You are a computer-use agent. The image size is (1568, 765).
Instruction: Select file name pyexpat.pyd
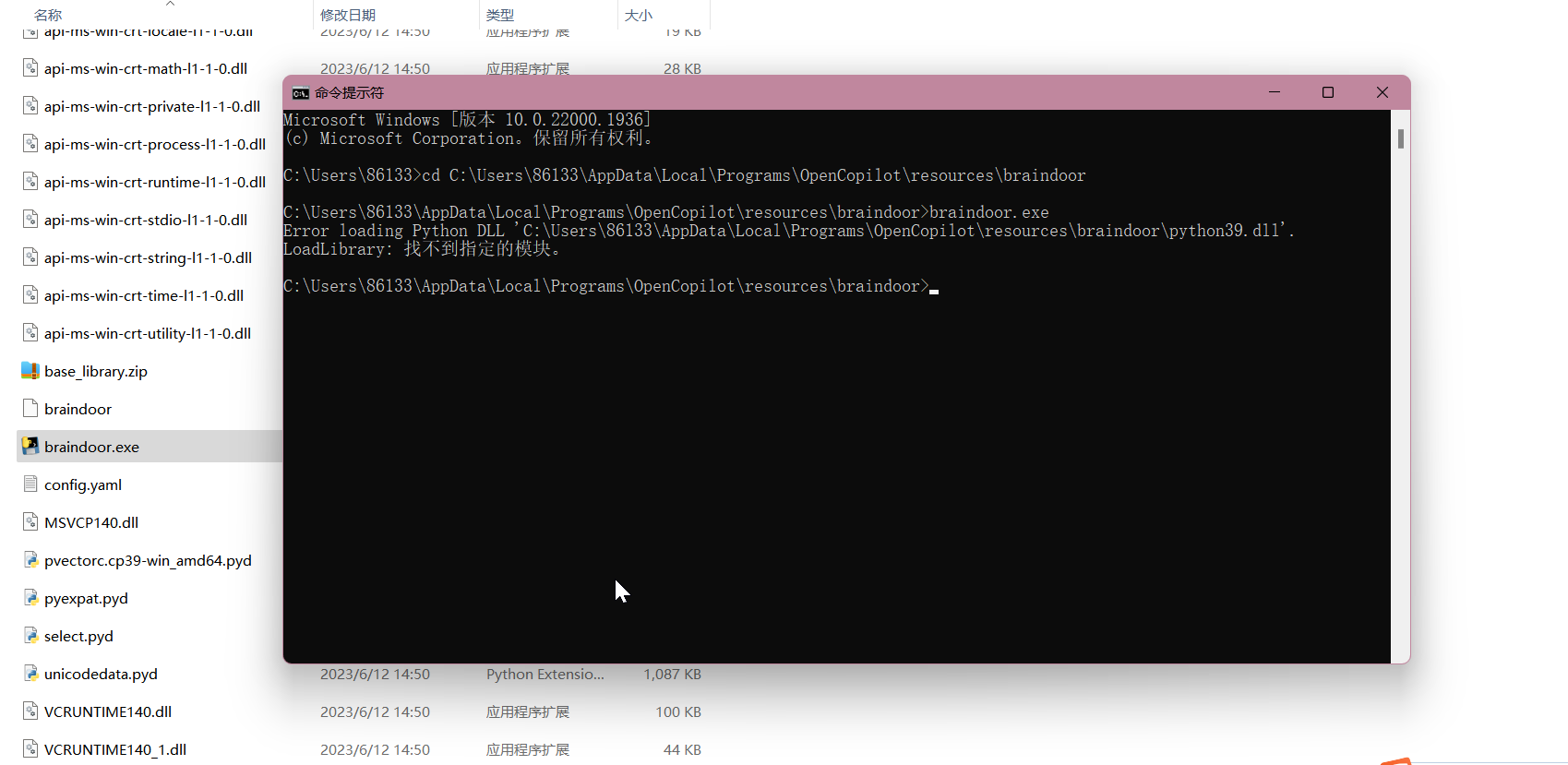[x=86, y=598]
